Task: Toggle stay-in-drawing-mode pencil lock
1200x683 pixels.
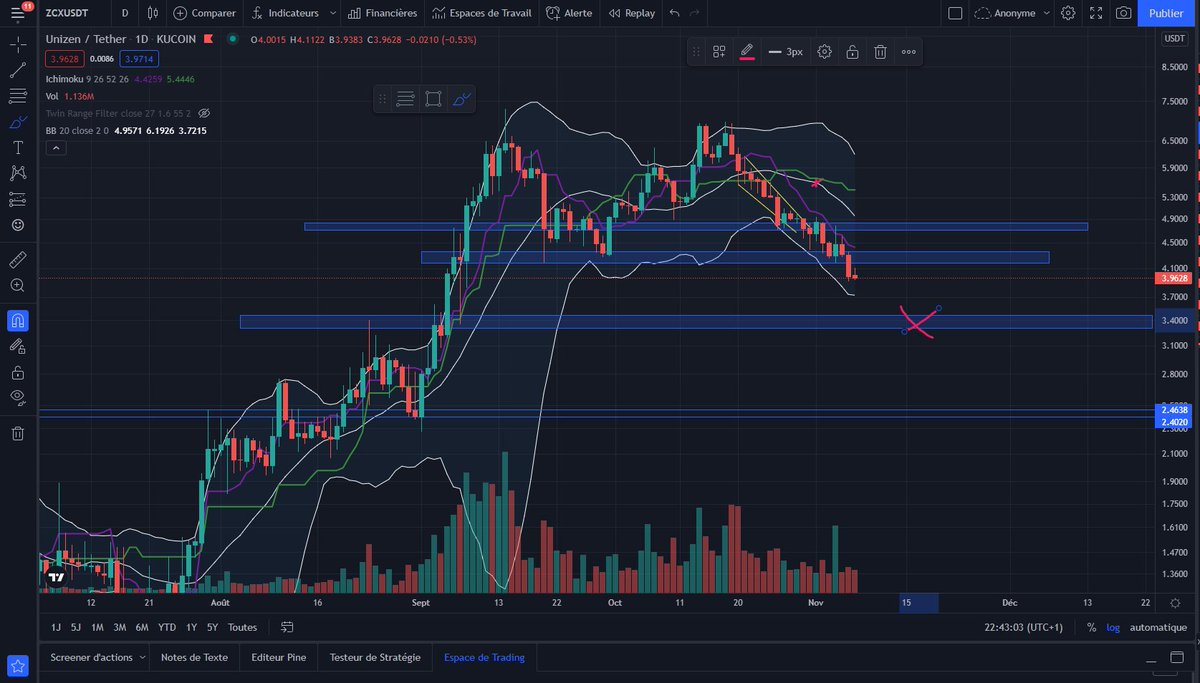Action: 18,346
